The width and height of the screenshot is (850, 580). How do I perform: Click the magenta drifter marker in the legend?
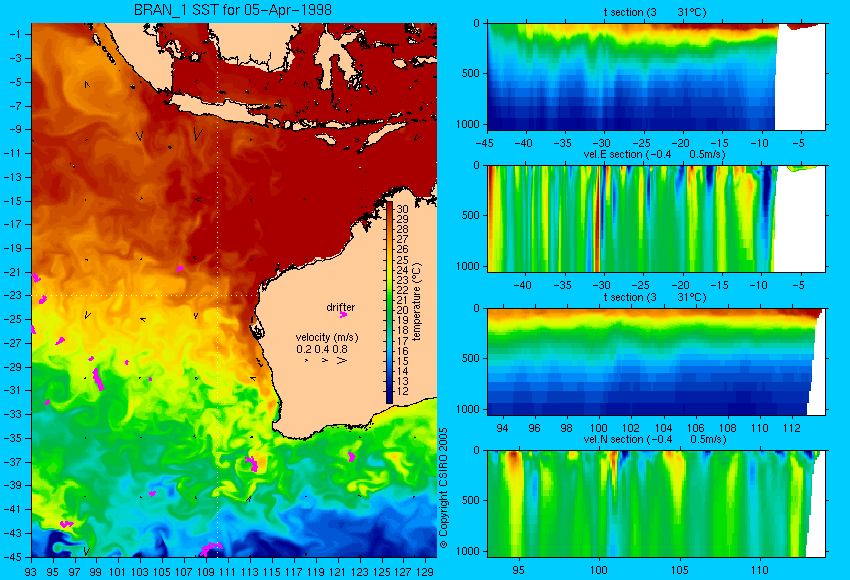coord(343,314)
